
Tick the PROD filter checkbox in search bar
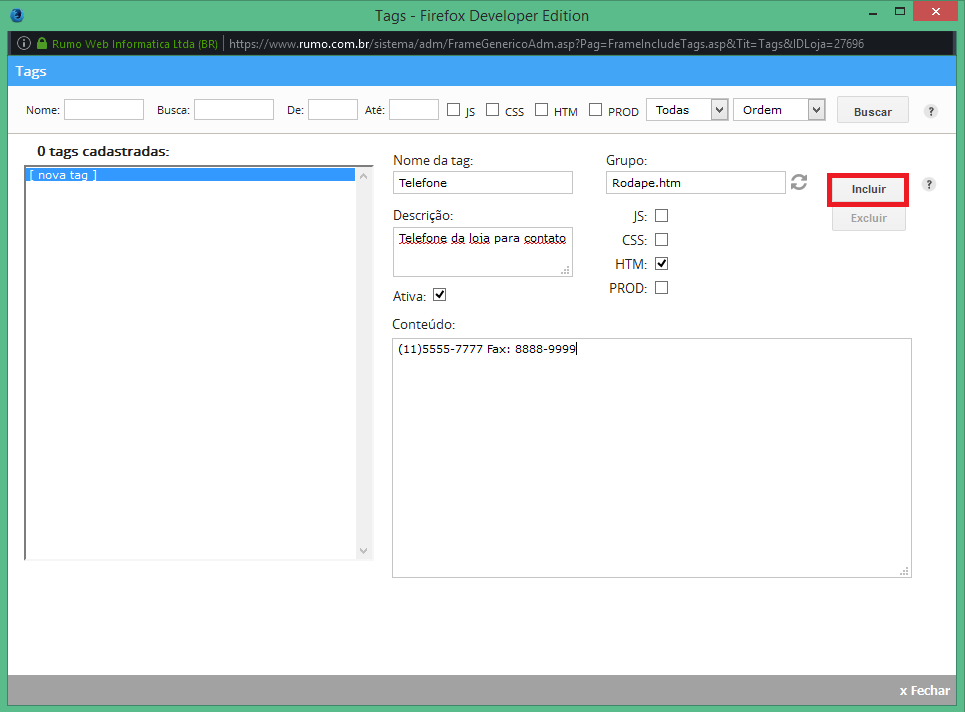tap(595, 110)
